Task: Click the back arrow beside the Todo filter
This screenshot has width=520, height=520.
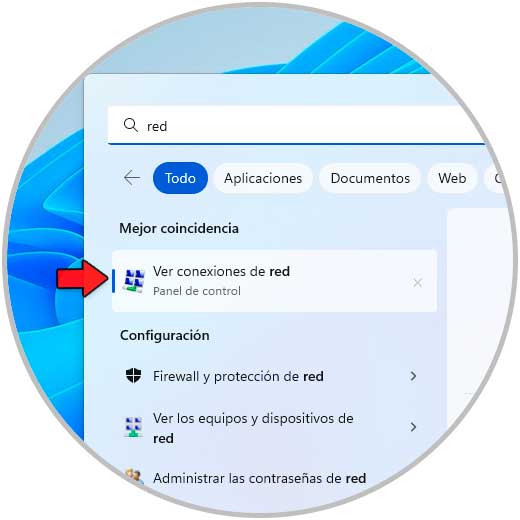Action: 132,178
